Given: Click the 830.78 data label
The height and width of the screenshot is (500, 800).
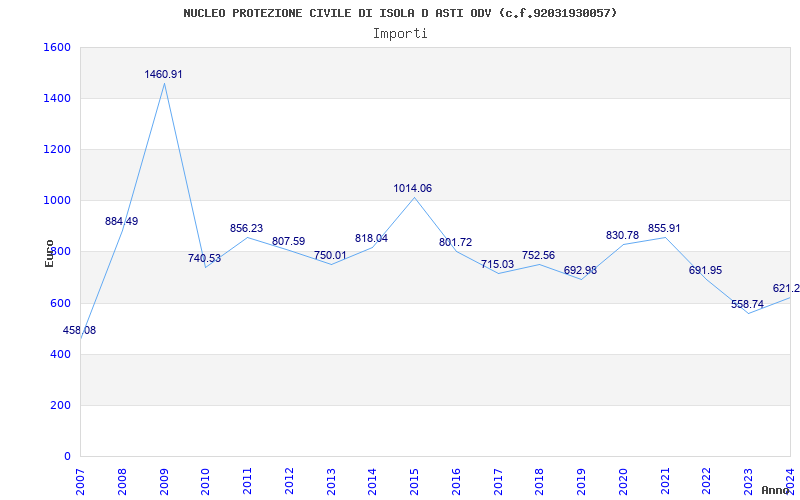Looking at the screenshot, I should point(622,236).
